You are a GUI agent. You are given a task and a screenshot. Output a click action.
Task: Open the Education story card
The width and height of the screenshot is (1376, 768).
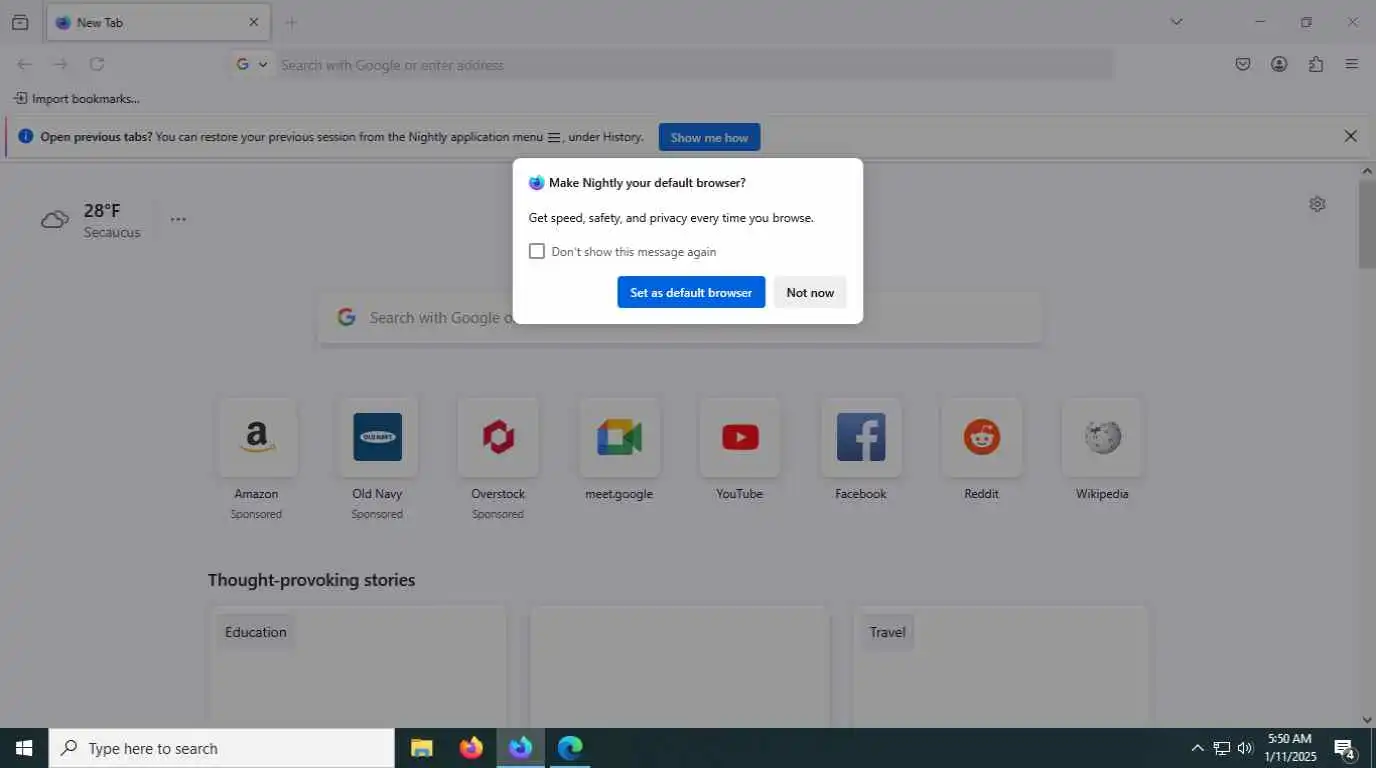(x=358, y=666)
